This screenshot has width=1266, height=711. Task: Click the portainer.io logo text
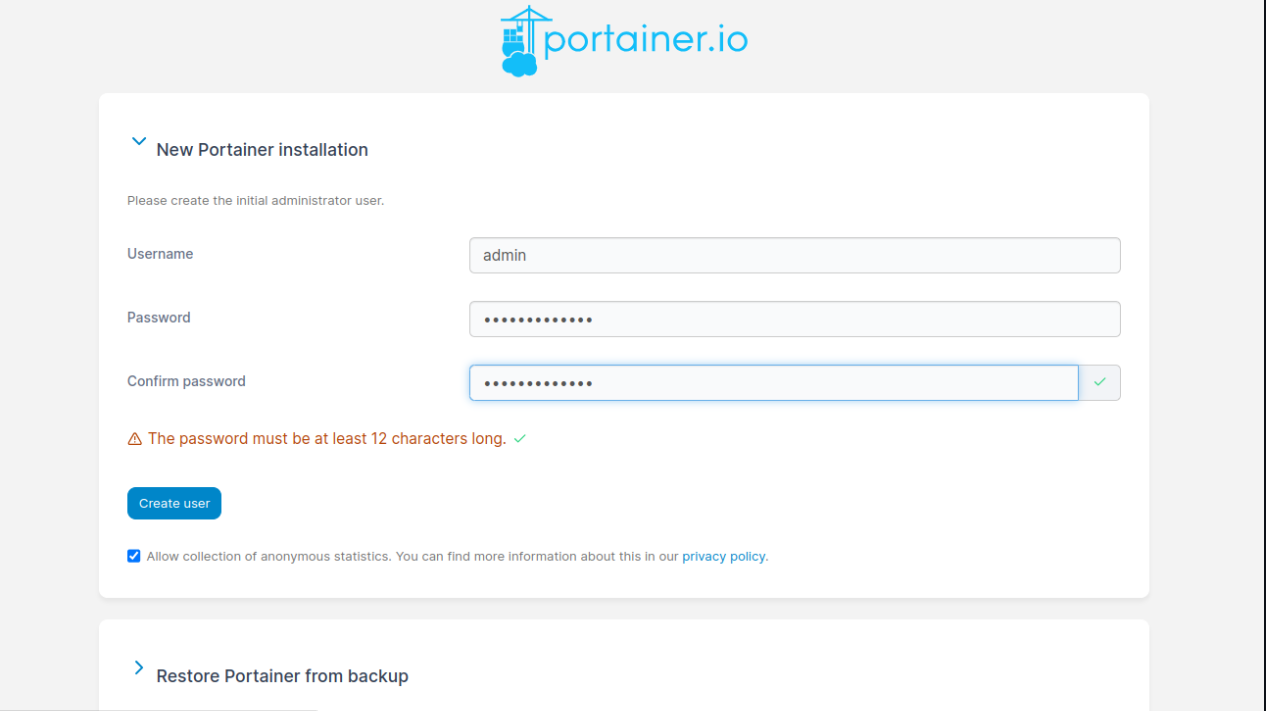coord(646,41)
